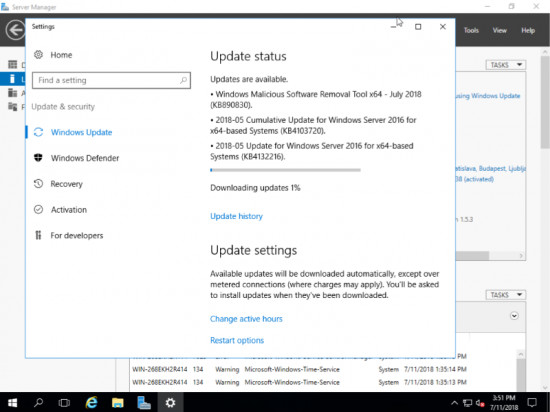550x412 pixels.
Task: Launch File Explorer from taskbar
Action: (x=118, y=403)
